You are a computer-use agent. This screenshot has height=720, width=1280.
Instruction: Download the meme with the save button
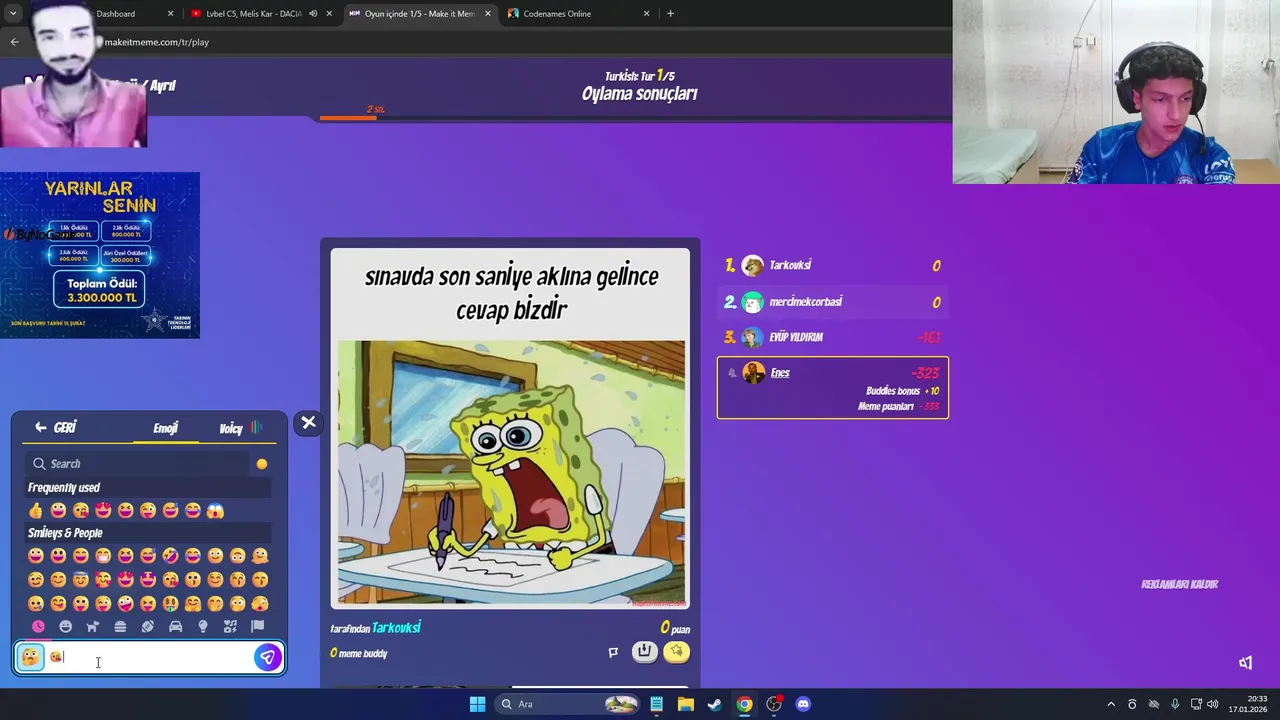pos(644,652)
